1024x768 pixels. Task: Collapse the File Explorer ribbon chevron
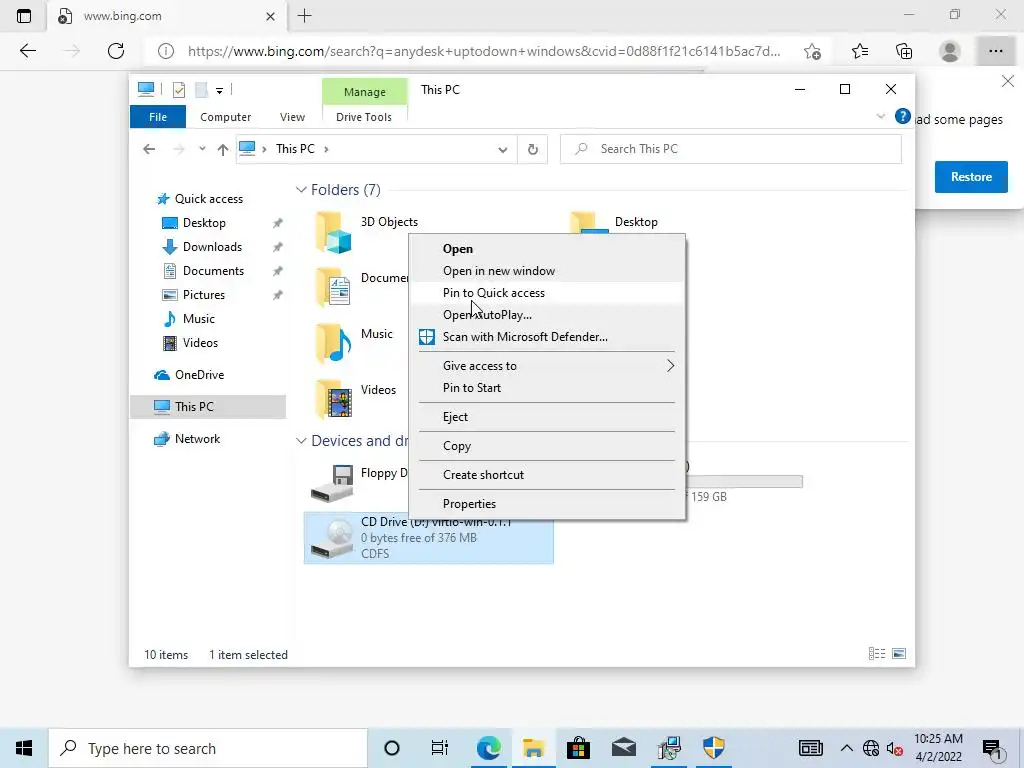pyautogui.click(x=880, y=116)
